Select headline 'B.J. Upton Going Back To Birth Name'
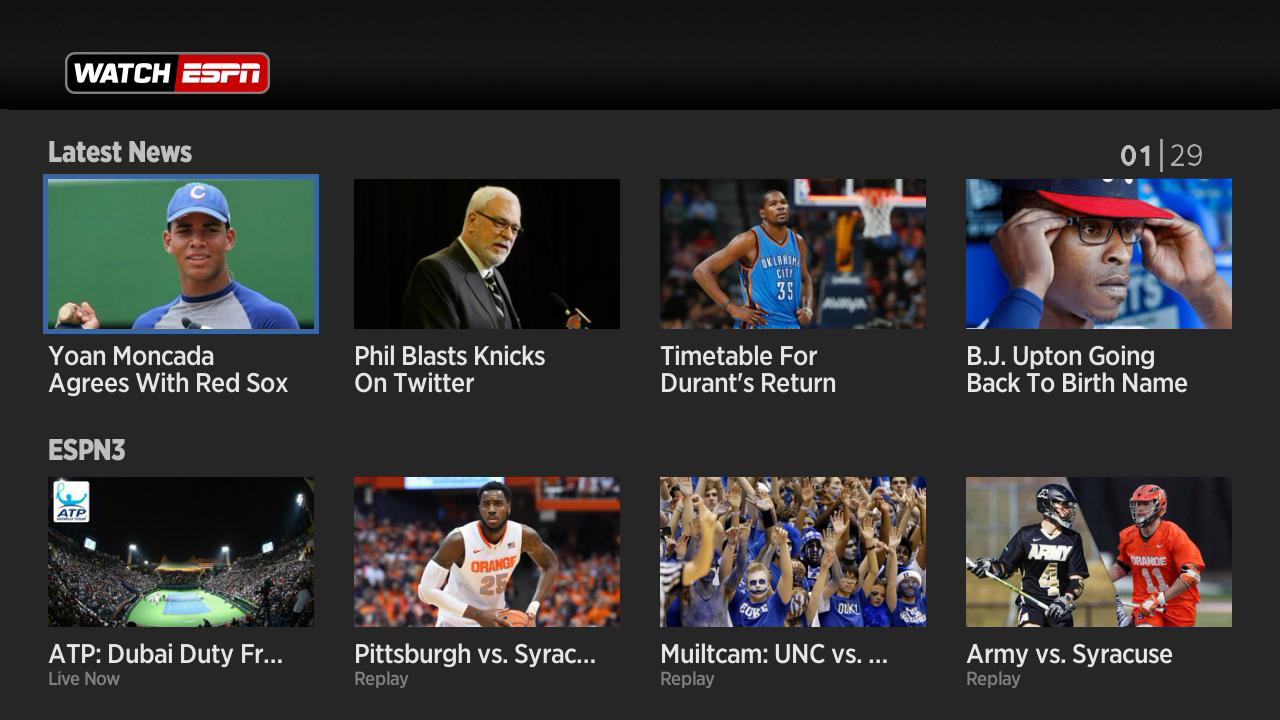 coord(1077,370)
